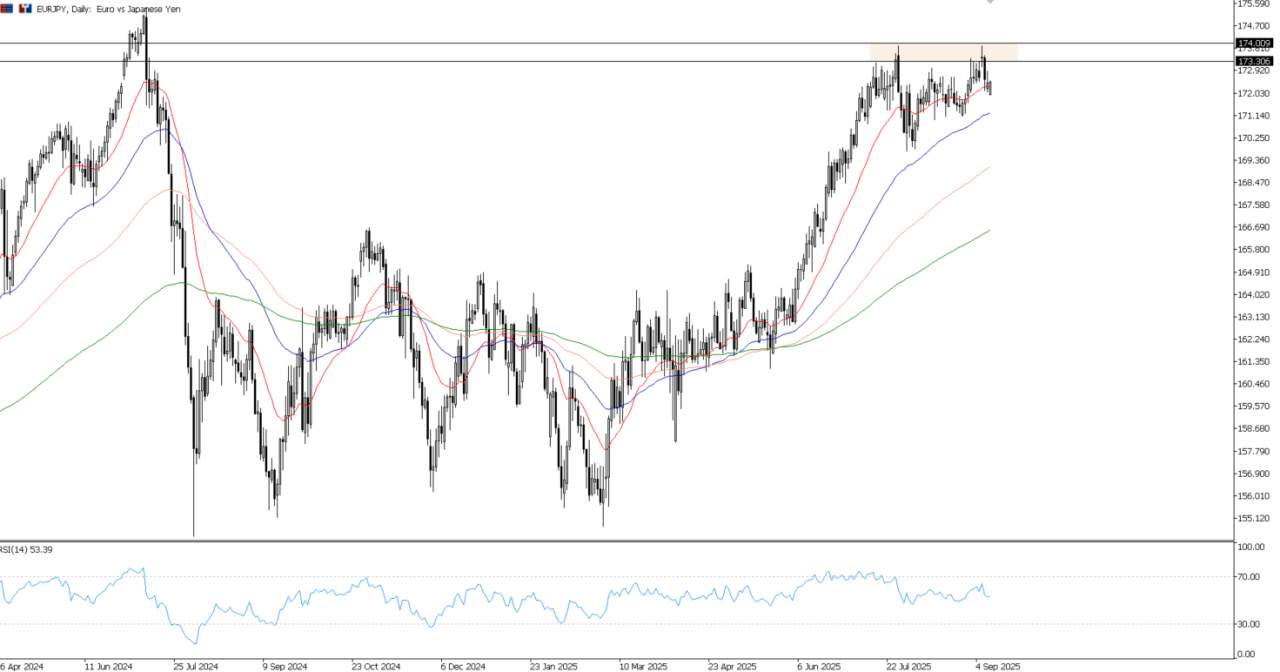
Task: Select the shaded resistance rectangle zone
Action: pos(943,52)
